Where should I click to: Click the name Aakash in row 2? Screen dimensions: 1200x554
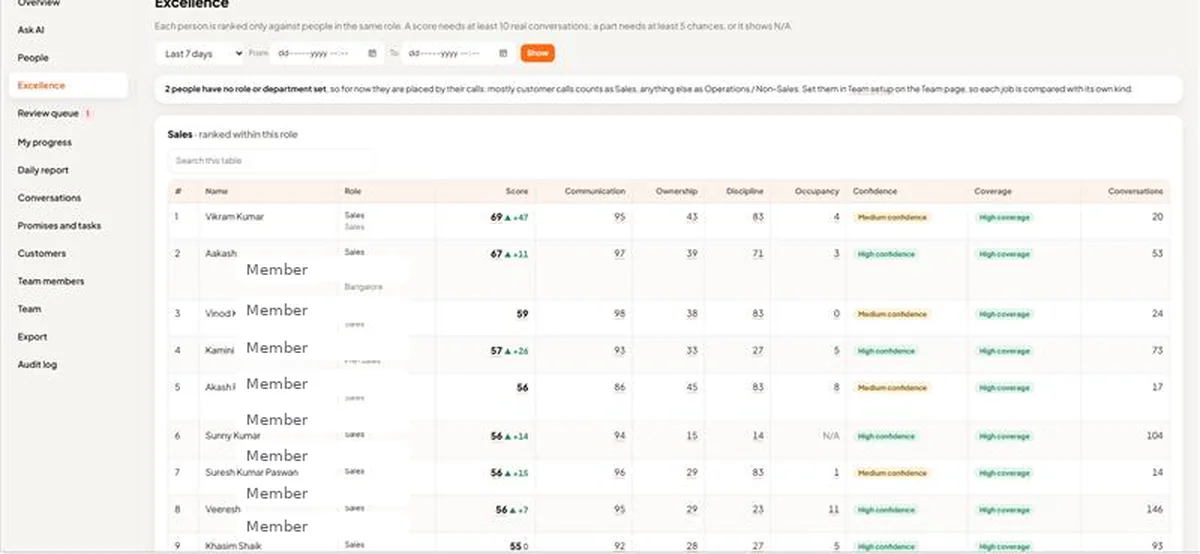pos(220,254)
